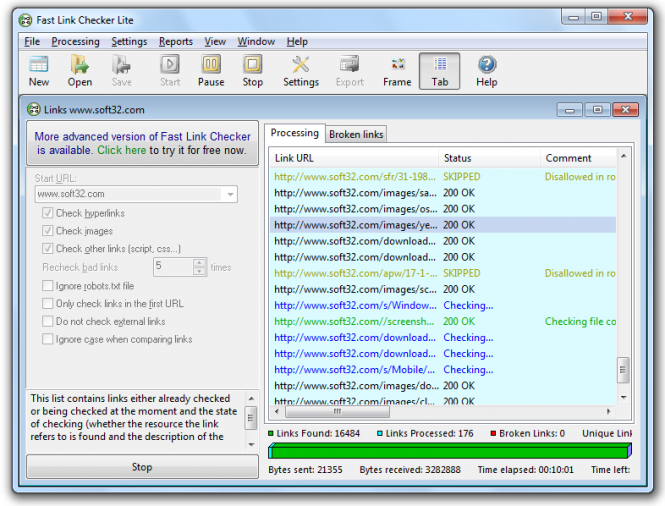
Task: Click the Export toolbar icon
Action: 349,71
